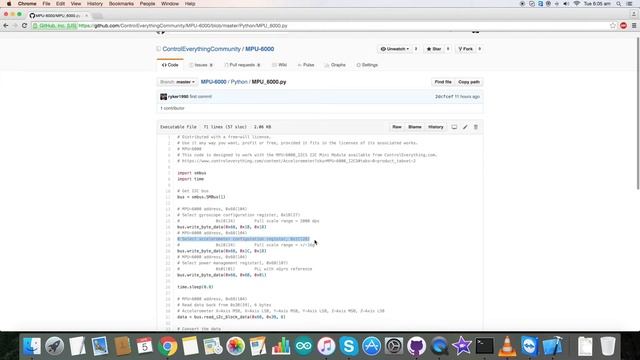Open GitHub Desktop from the dock
The width and height of the screenshot is (640, 360).
point(416,346)
